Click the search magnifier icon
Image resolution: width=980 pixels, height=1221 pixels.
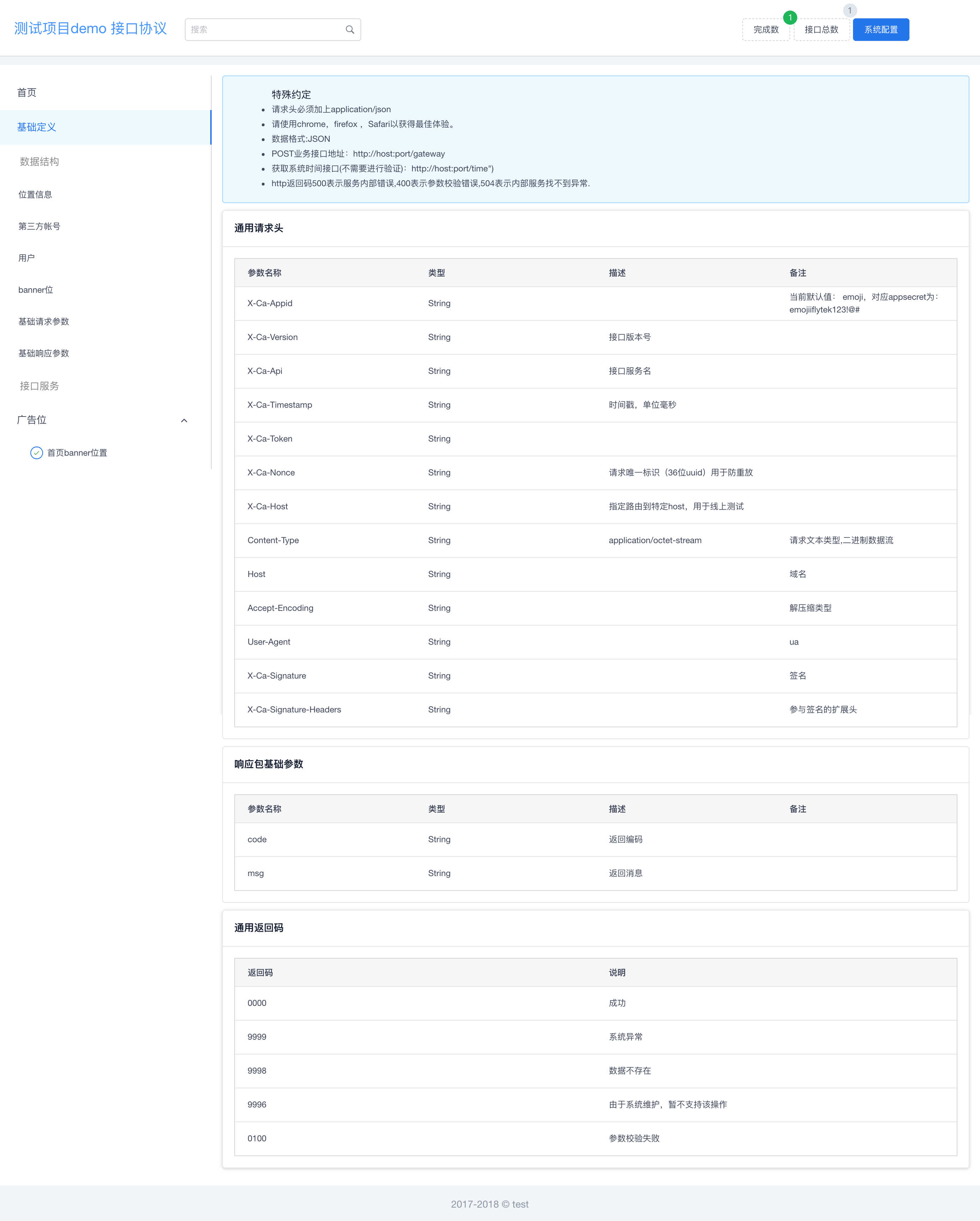[x=350, y=29]
